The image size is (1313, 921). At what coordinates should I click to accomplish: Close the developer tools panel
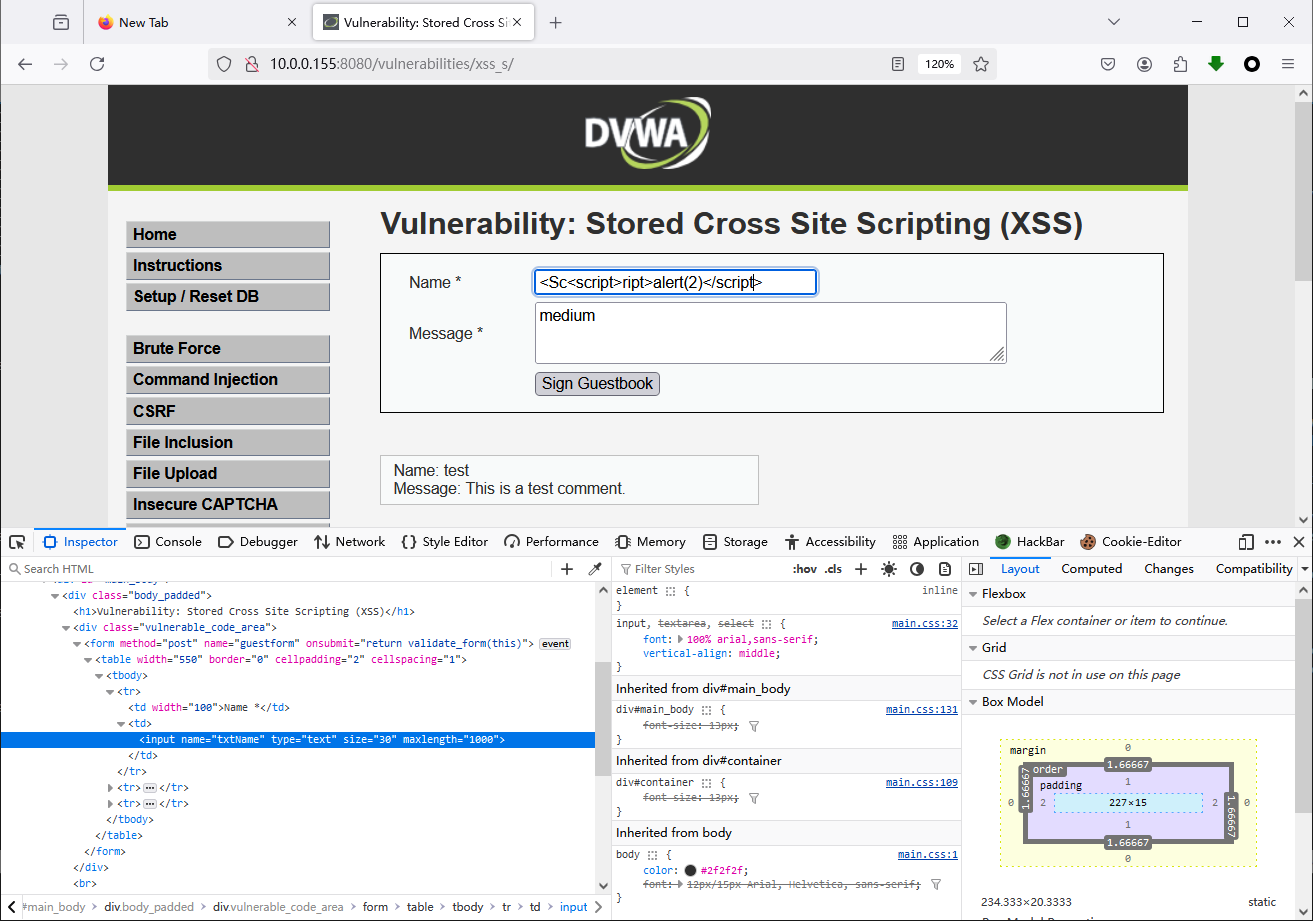tap(1299, 542)
